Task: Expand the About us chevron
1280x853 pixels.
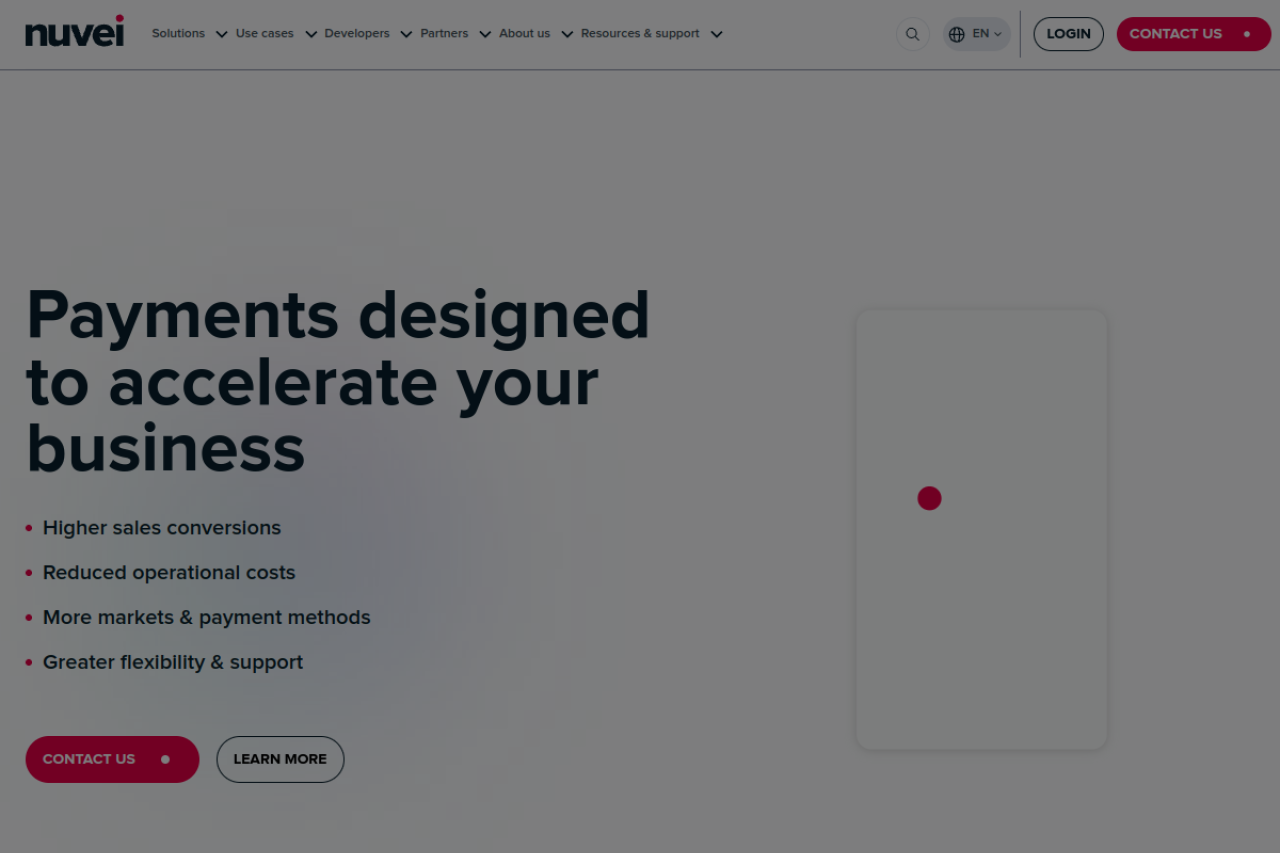Action: pyautogui.click(x=567, y=34)
